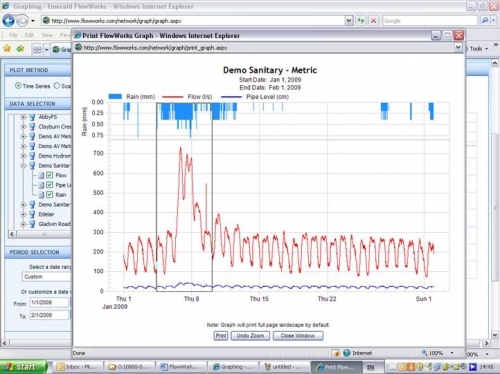This screenshot has height=374, width=500.
Task: Click Add to Favorites star-plus icon
Action: tap(20, 49)
